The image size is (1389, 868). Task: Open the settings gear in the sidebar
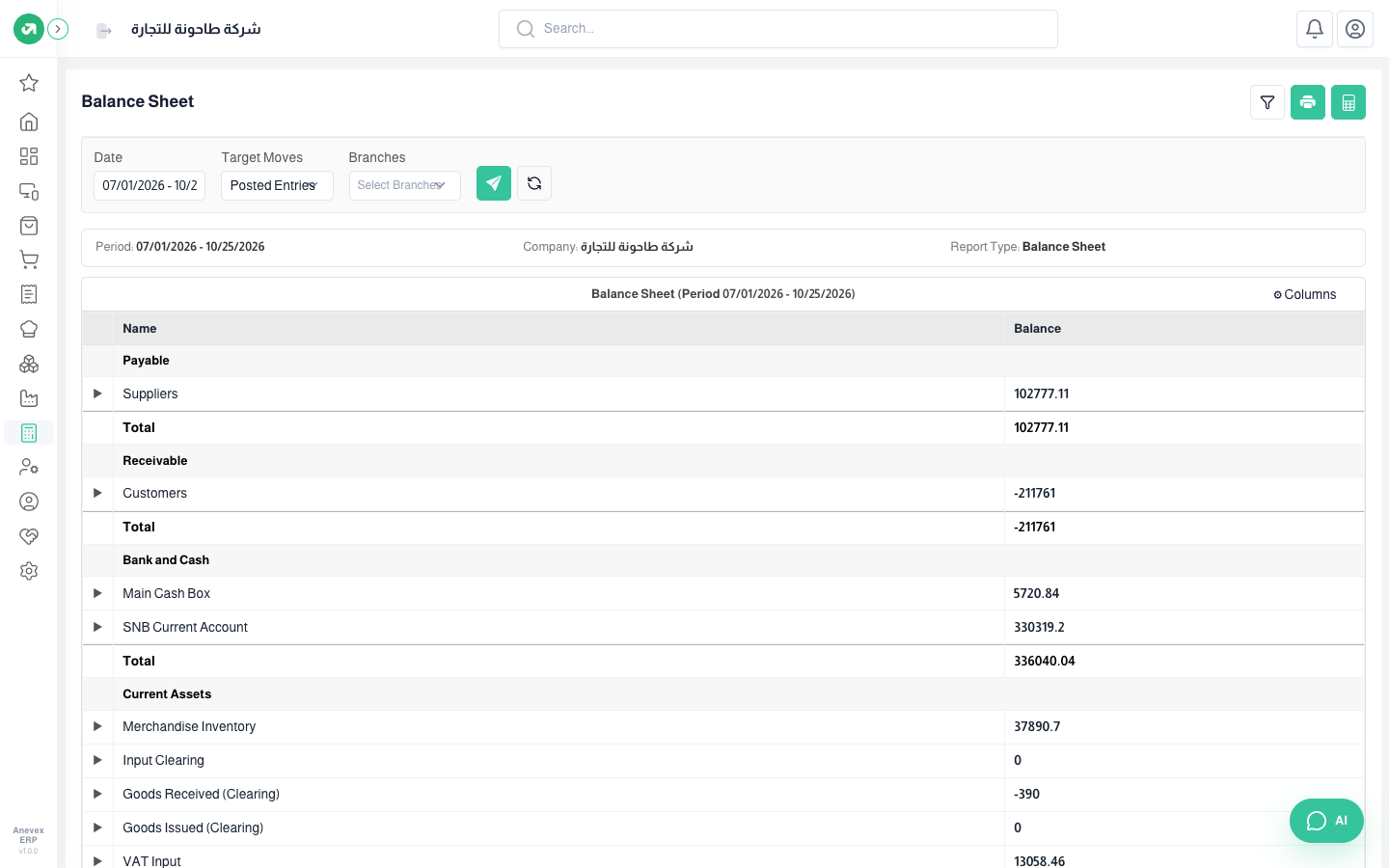(x=29, y=571)
